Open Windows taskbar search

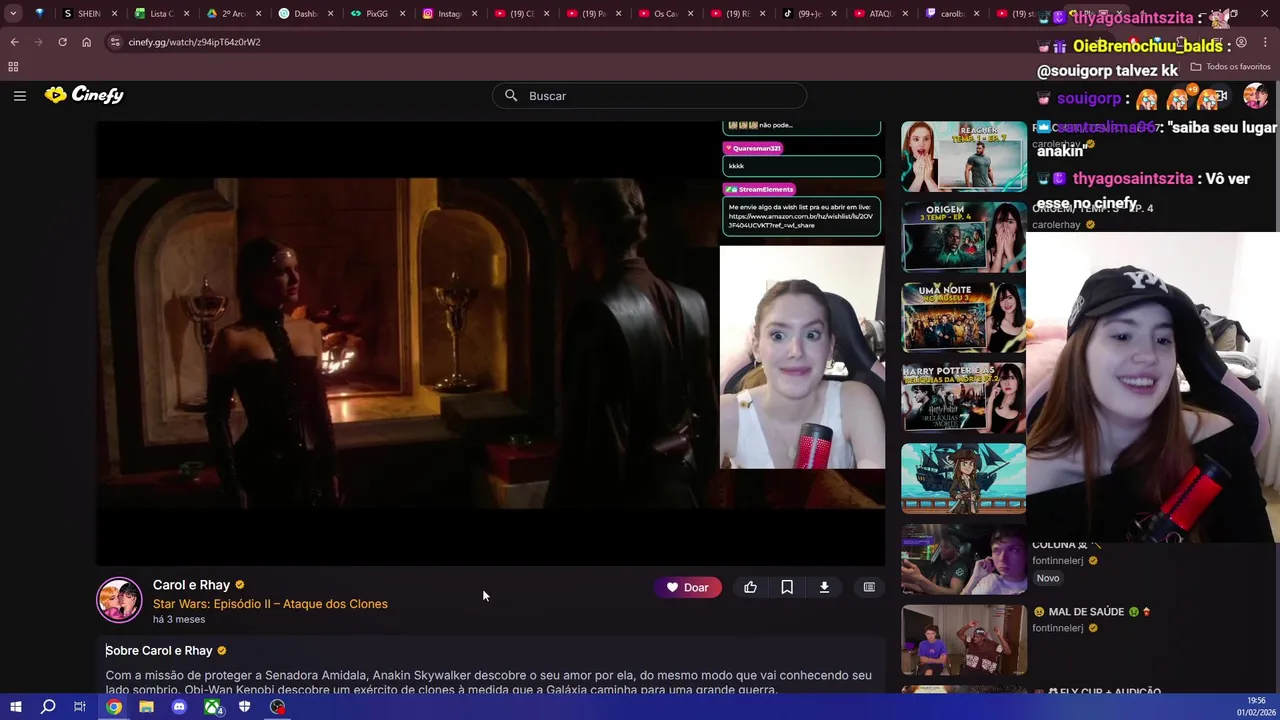click(x=47, y=707)
